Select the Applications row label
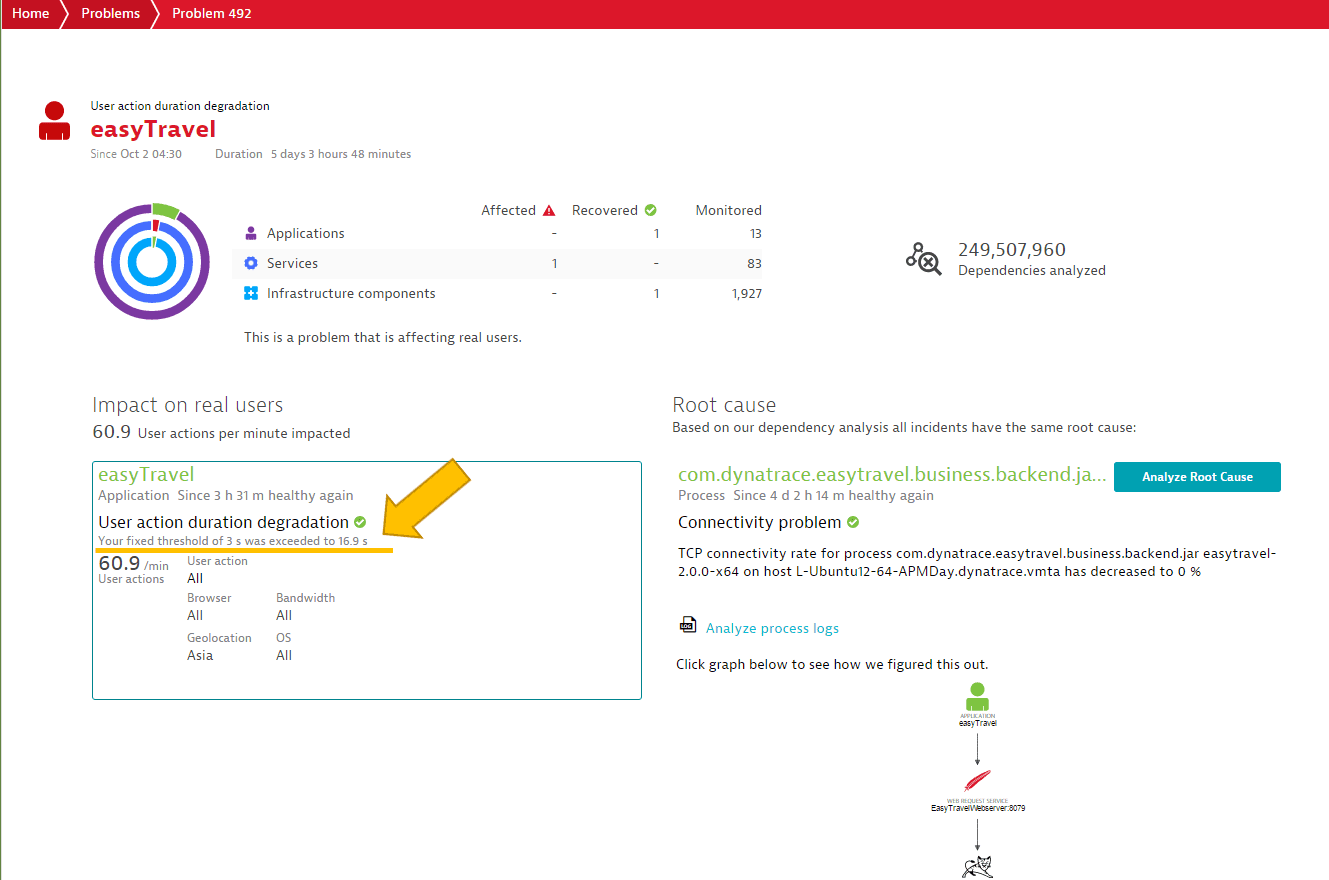This screenshot has height=880, width=1329. 305,233
